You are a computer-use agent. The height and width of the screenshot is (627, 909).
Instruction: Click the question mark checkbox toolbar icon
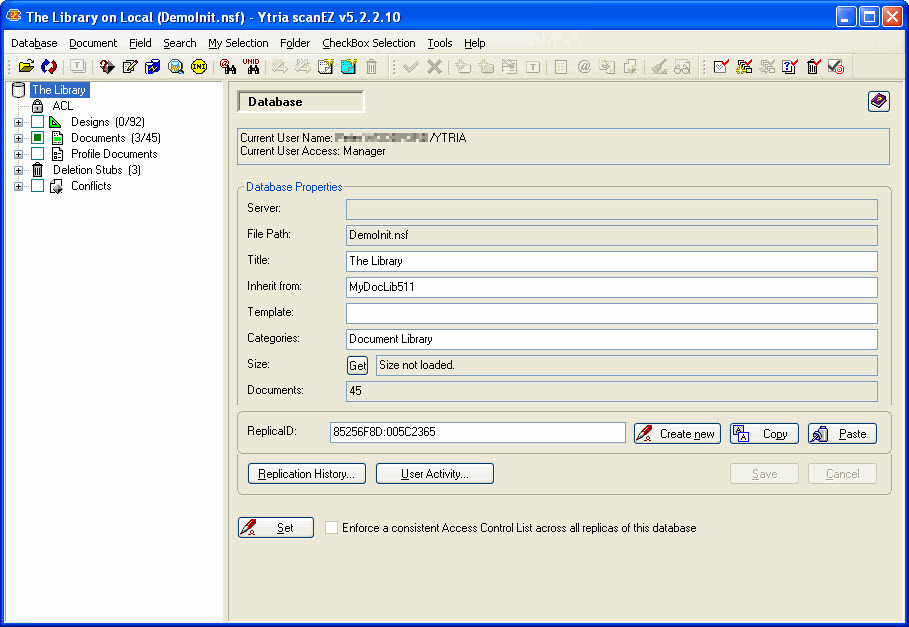790,67
